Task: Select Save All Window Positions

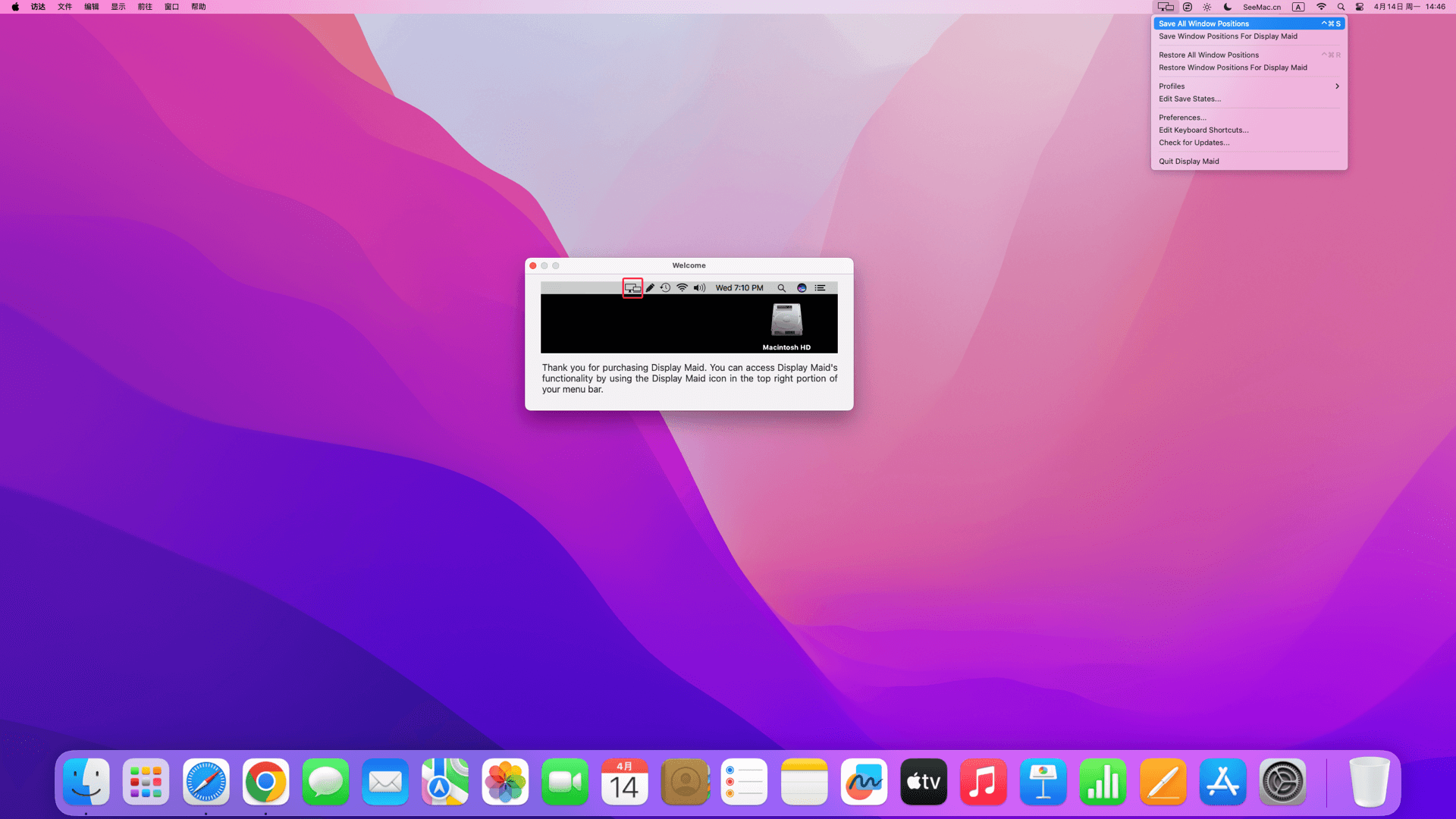Action: pyautogui.click(x=1248, y=24)
